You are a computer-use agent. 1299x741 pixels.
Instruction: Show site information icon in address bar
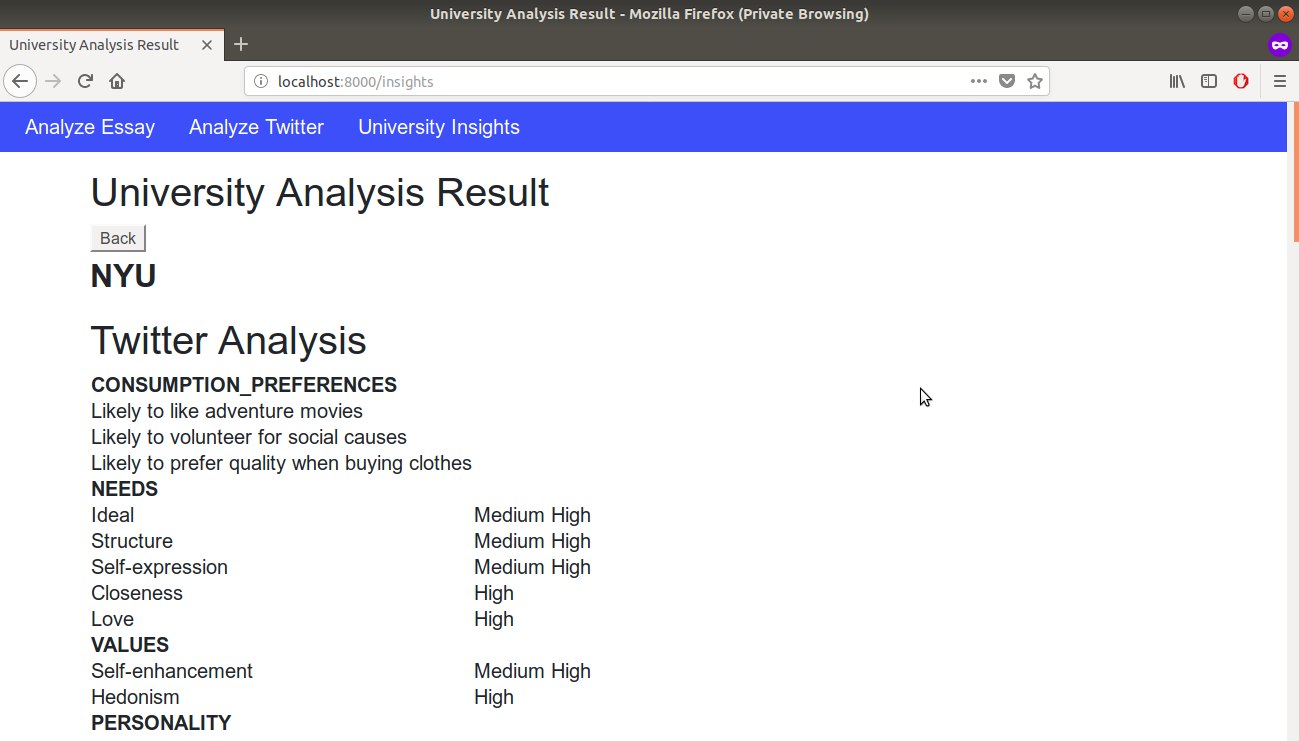pos(261,81)
